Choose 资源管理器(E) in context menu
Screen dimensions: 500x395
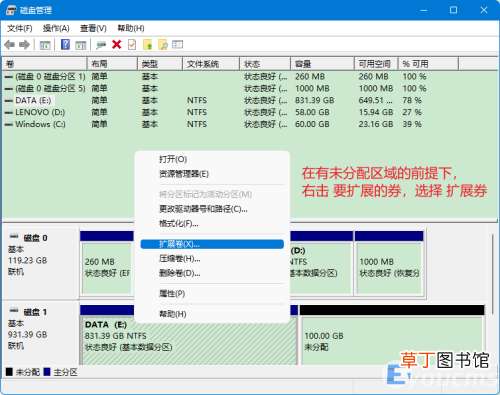click(x=212, y=174)
